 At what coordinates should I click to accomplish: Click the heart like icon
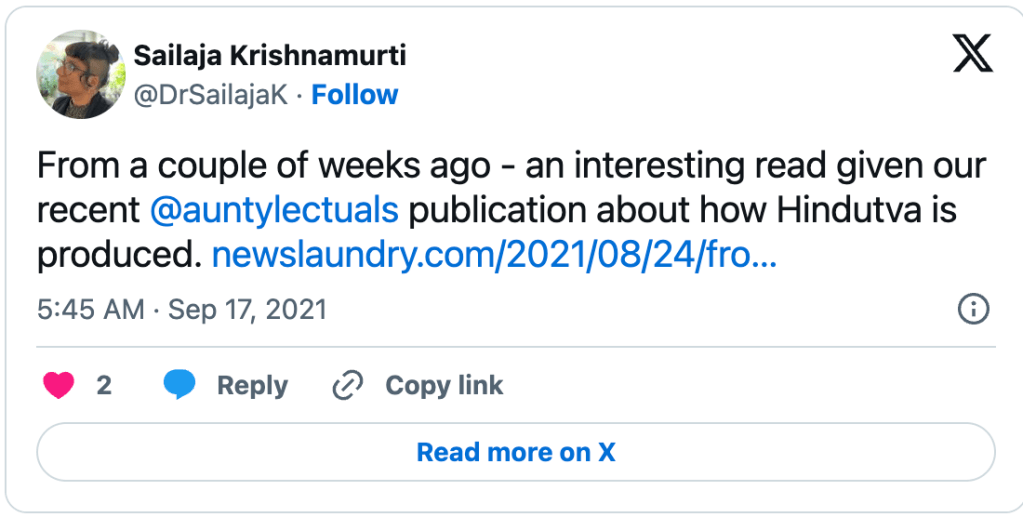coord(59,386)
